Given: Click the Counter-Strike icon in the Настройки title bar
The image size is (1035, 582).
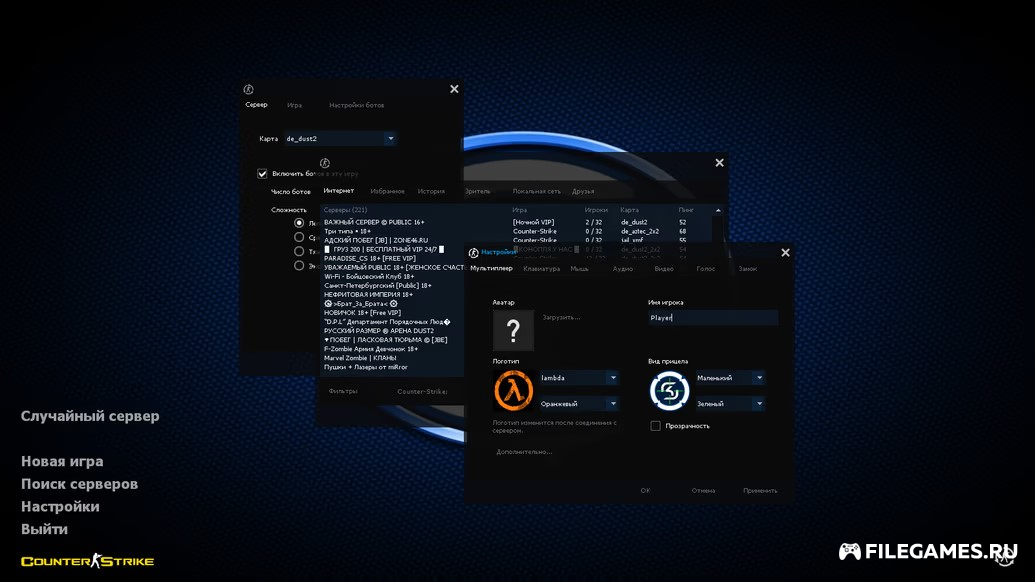Looking at the screenshot, I should (473, 253).
